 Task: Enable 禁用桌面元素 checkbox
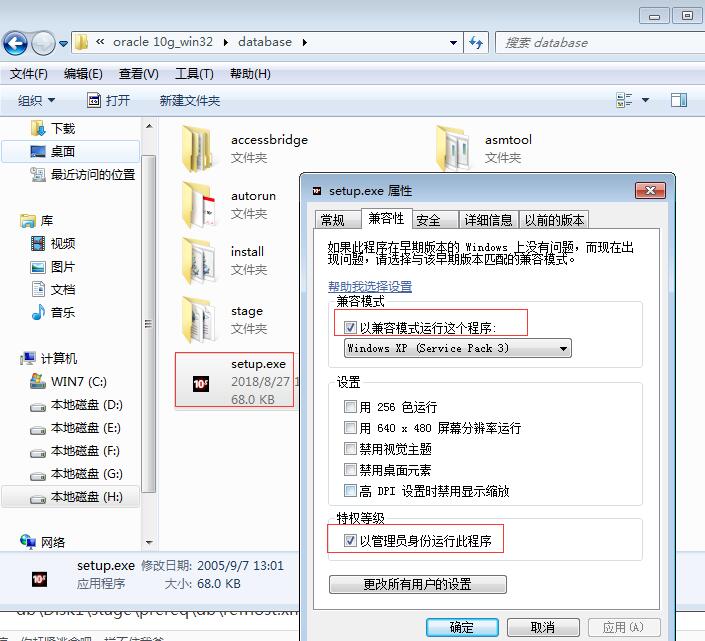coord(350,470)
